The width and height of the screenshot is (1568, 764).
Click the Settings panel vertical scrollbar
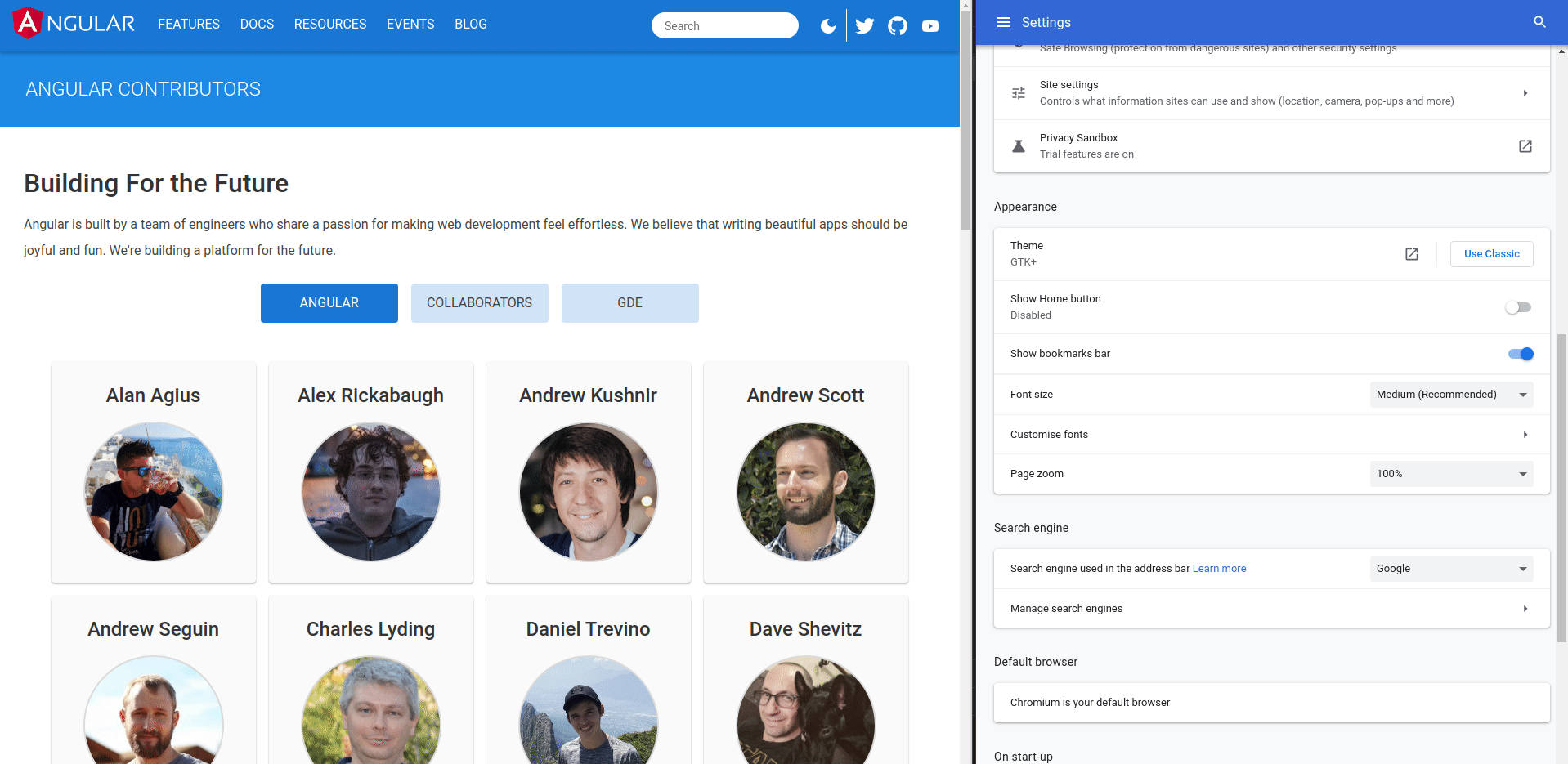(1562, 488)
